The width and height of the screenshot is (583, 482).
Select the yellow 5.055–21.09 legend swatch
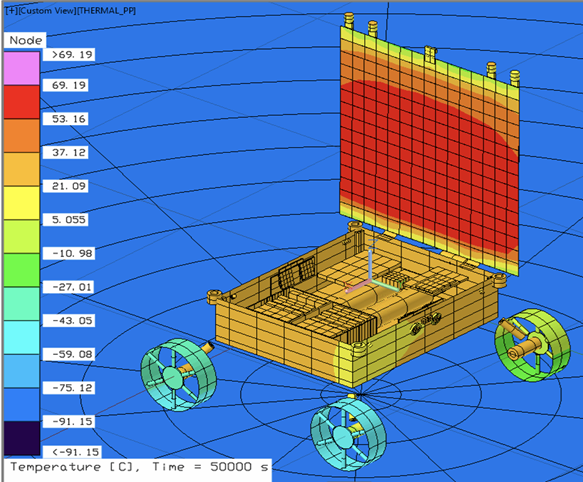click(22, 203)
